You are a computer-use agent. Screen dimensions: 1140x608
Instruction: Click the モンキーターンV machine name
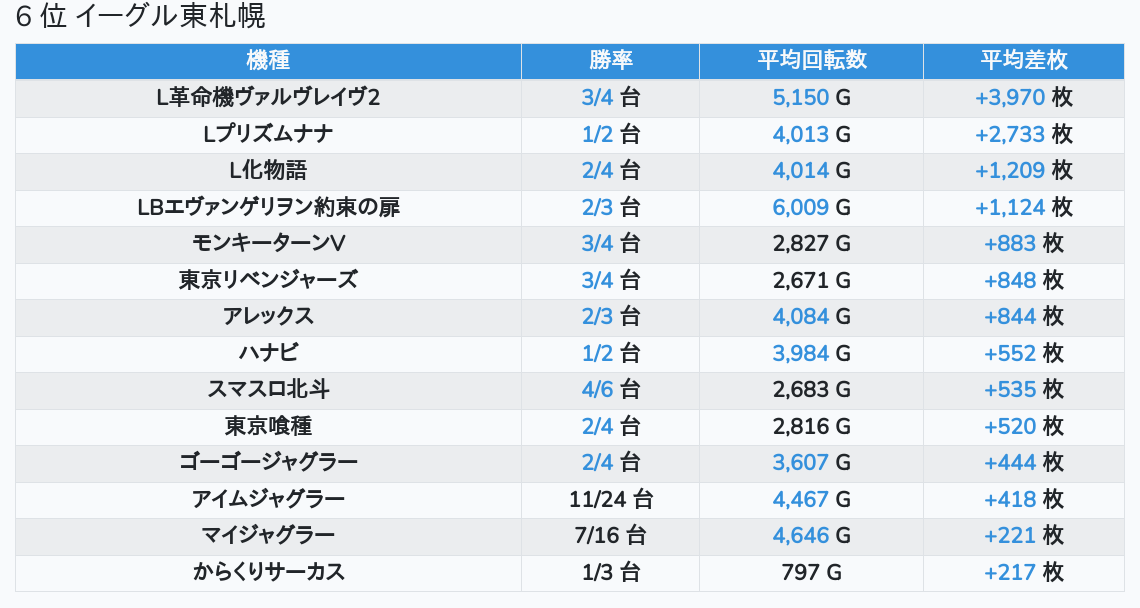[x=268, y=243]
